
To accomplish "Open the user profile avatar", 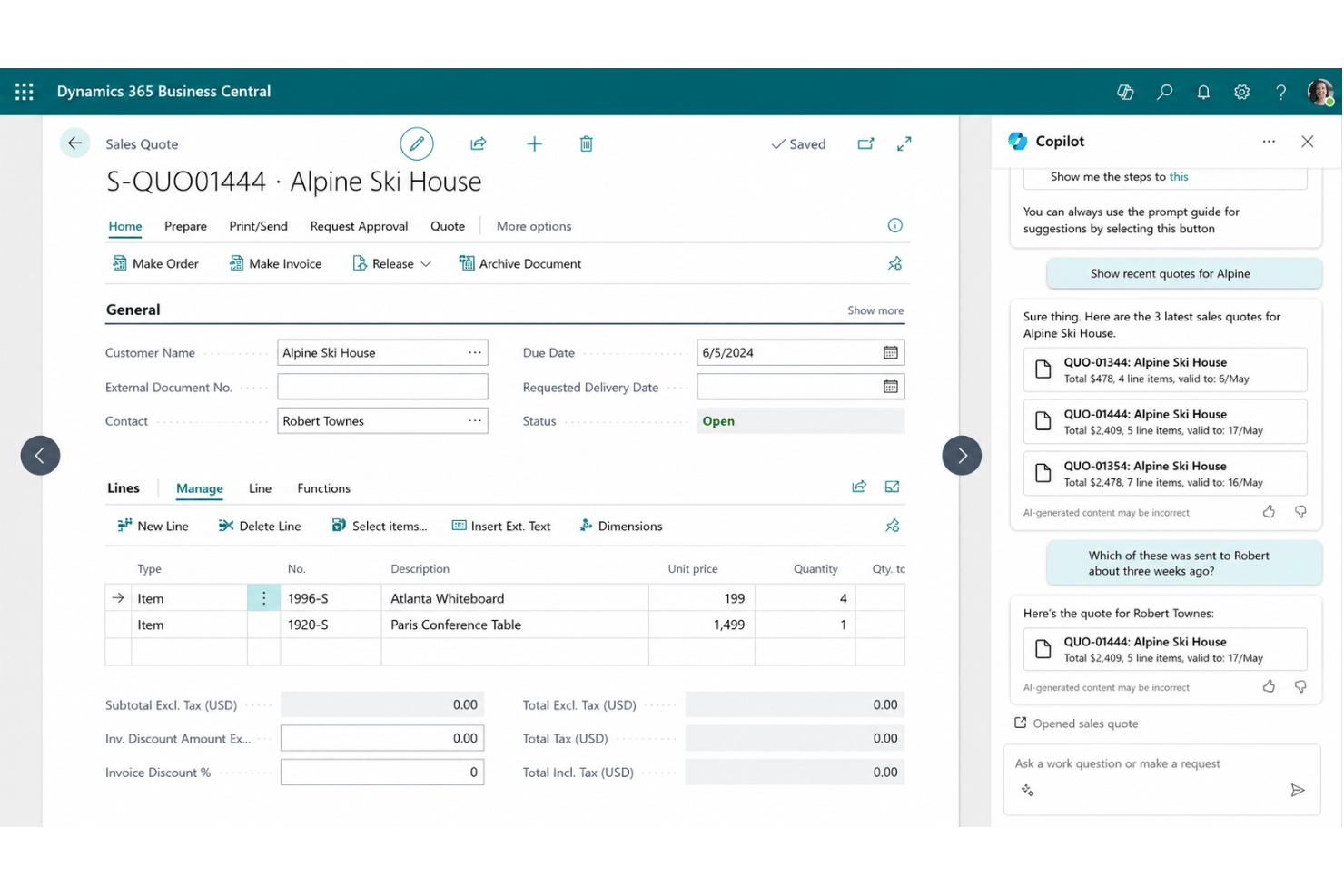I will pos(1319,92).
